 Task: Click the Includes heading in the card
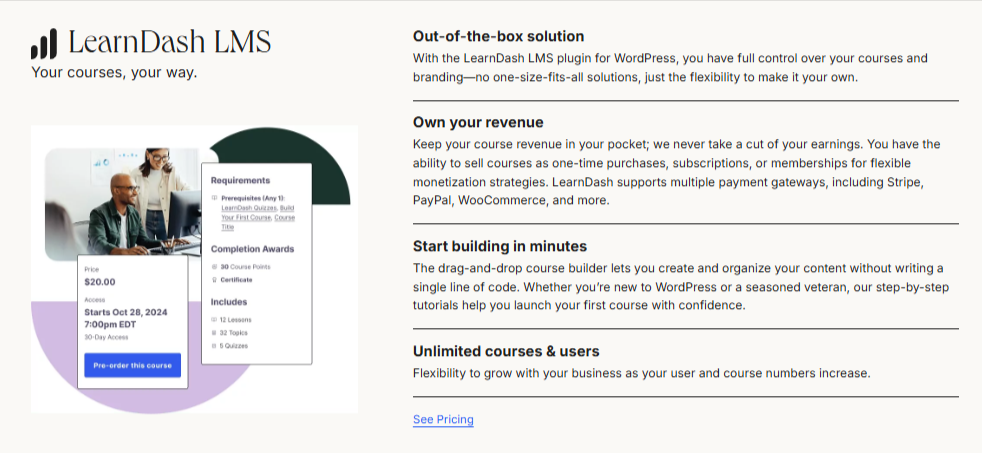(x=229, y=301)
